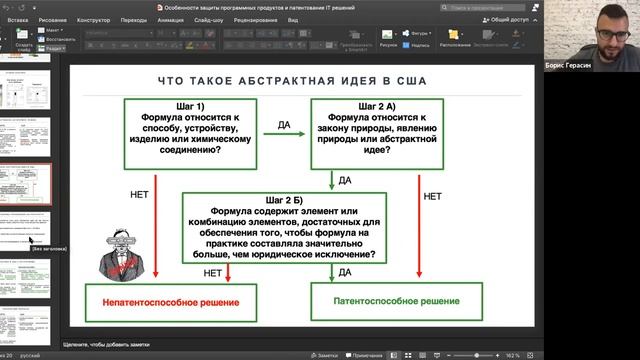Click the zoom in plus button
640x360 pixels.
pyautogui.click(x=497, y=356)
